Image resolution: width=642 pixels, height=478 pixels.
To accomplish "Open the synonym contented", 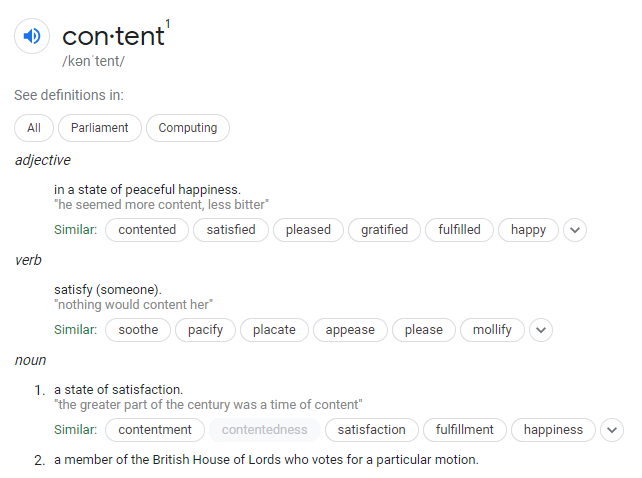I will click(x=147, y=230).
